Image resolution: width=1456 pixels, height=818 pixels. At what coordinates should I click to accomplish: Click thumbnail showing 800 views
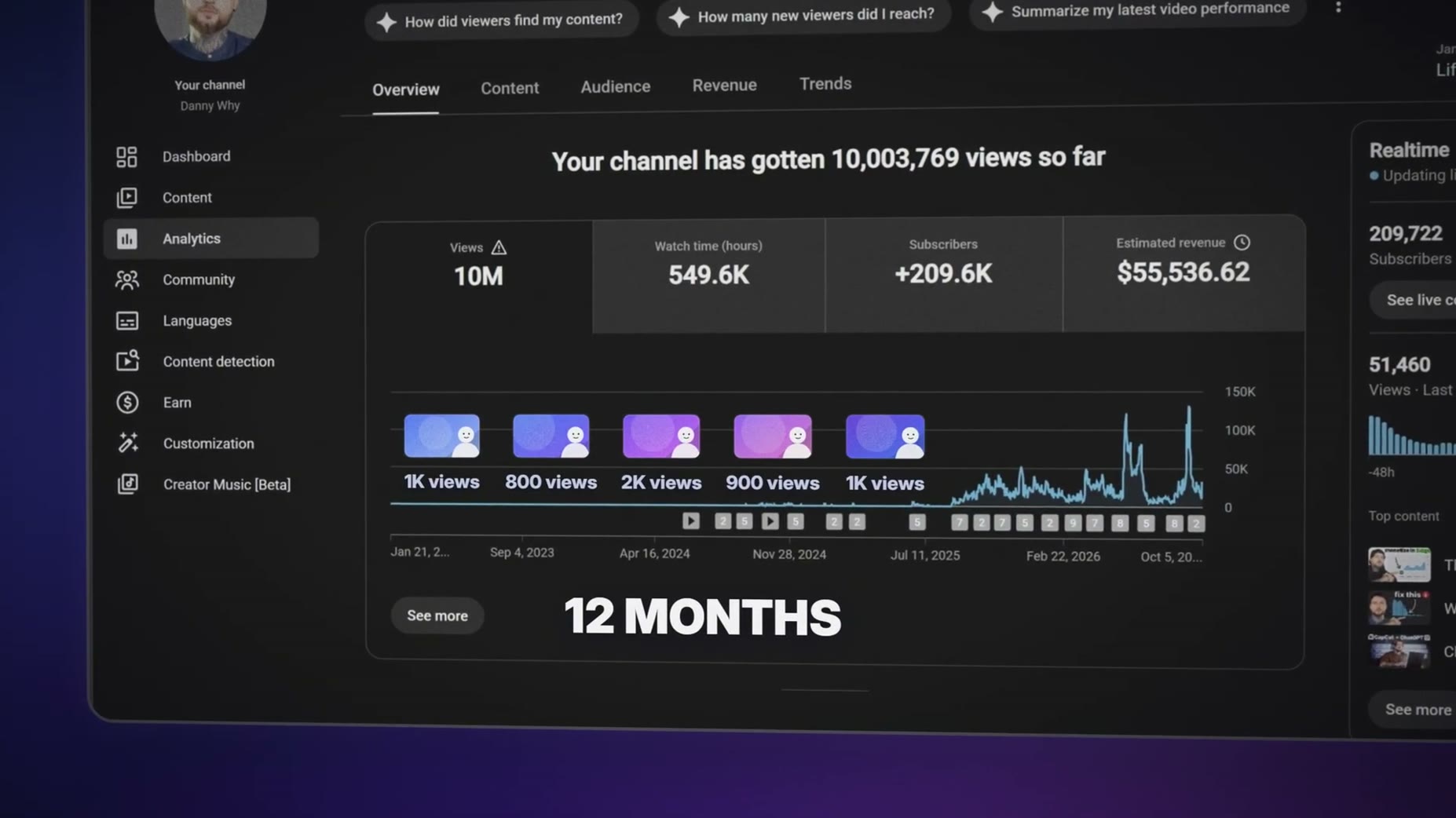(x=551, y=436)
